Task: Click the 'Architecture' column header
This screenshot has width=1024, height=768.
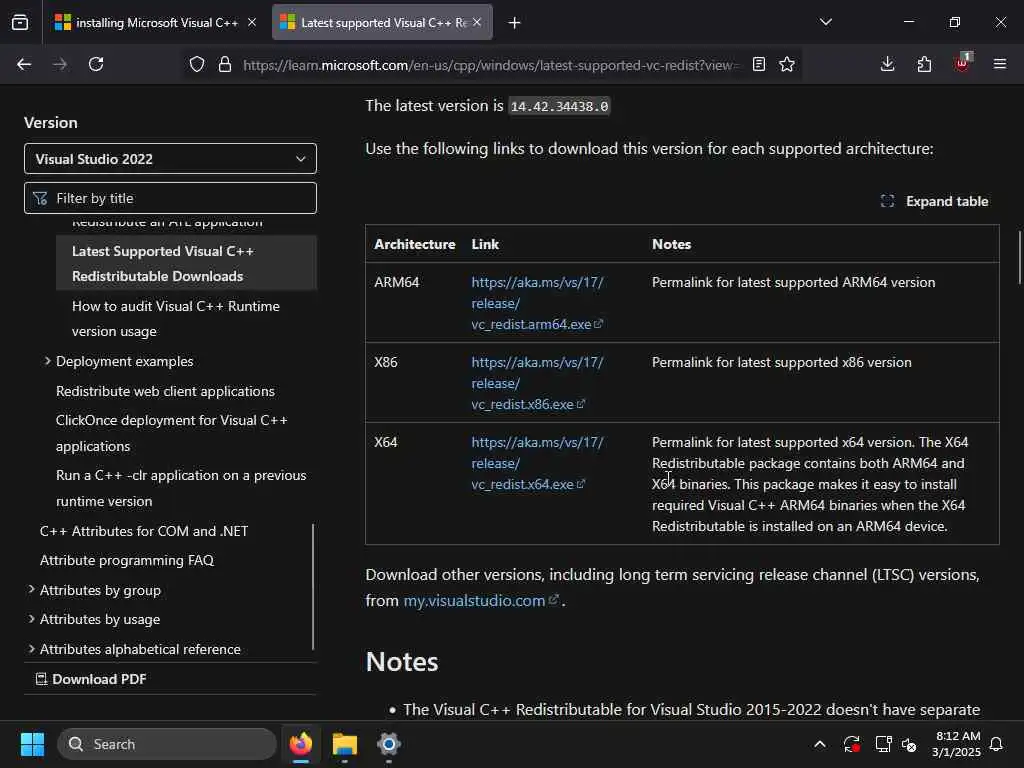Action: click(415, 244)
